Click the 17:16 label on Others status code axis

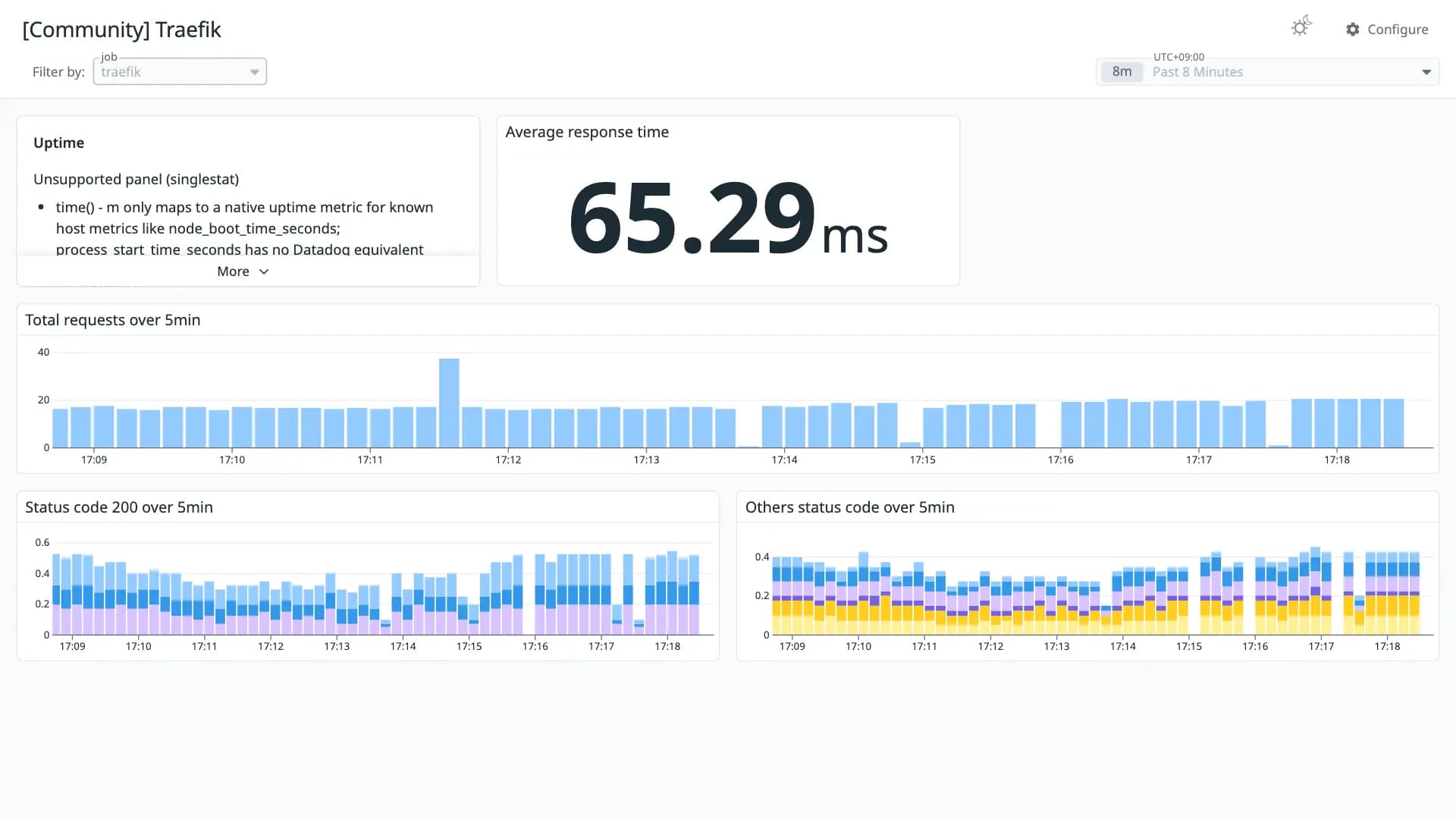(x=1255, y=646)
